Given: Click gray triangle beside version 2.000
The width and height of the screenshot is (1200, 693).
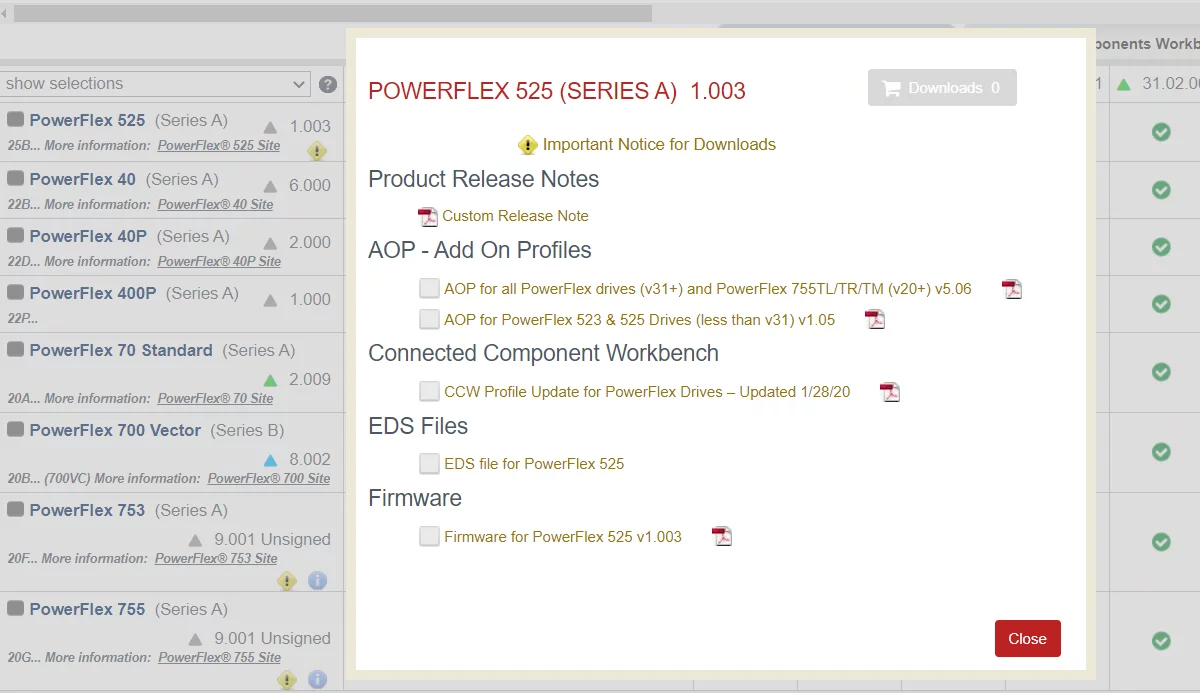Looking at the screenshot, I should click(270, 243).
